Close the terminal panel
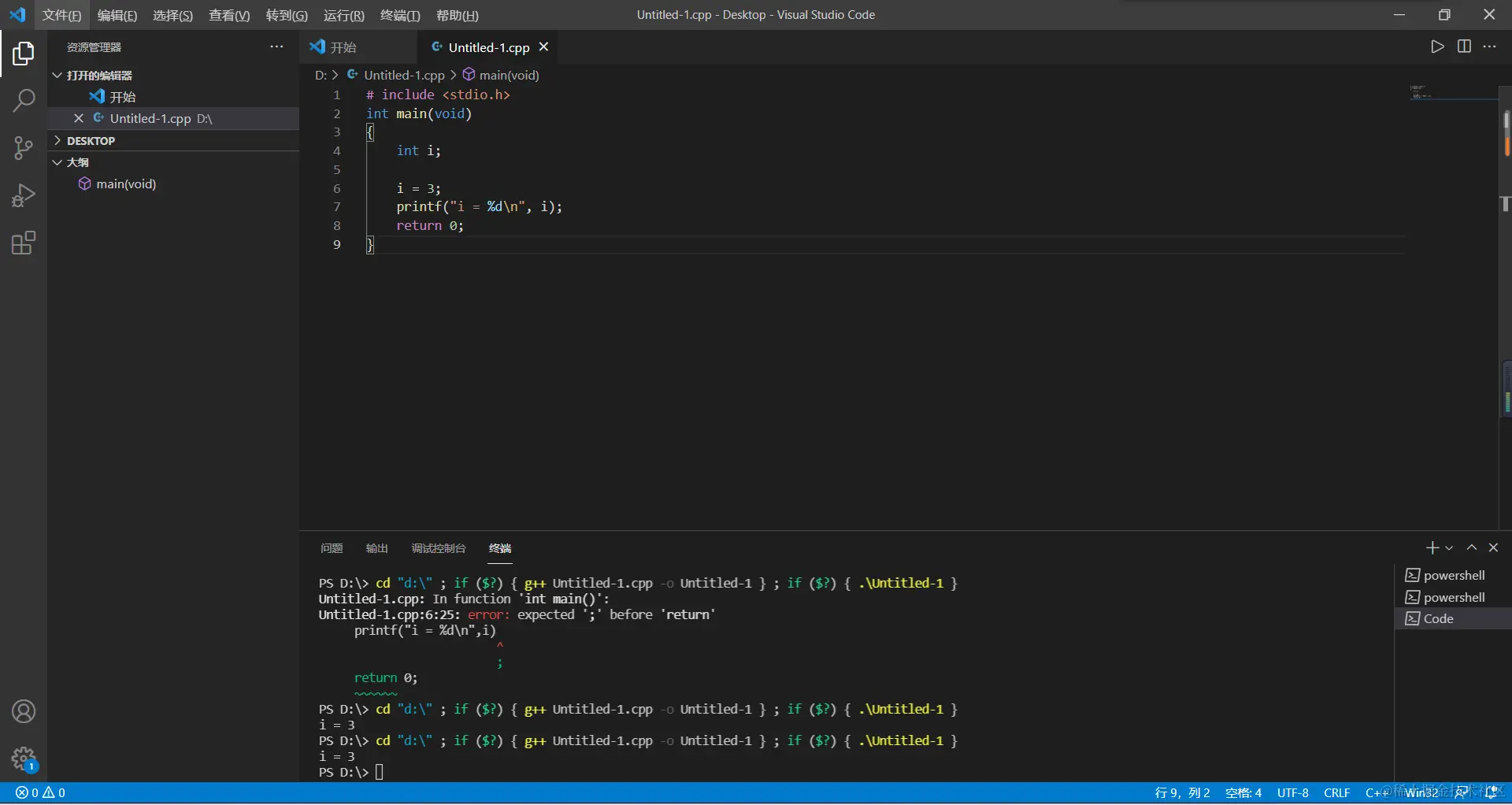The image size is (1512, 805). click(x=1493, y=547)
